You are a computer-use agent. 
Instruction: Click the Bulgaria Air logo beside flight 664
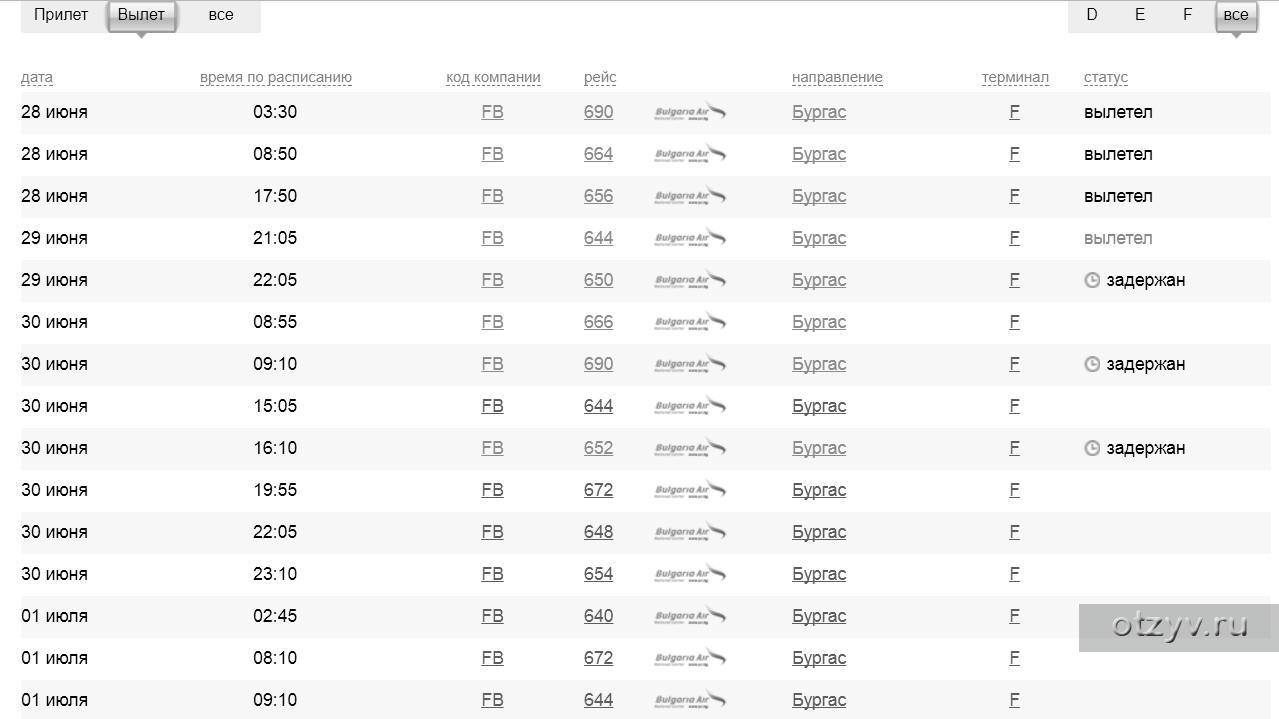(690, 154)
